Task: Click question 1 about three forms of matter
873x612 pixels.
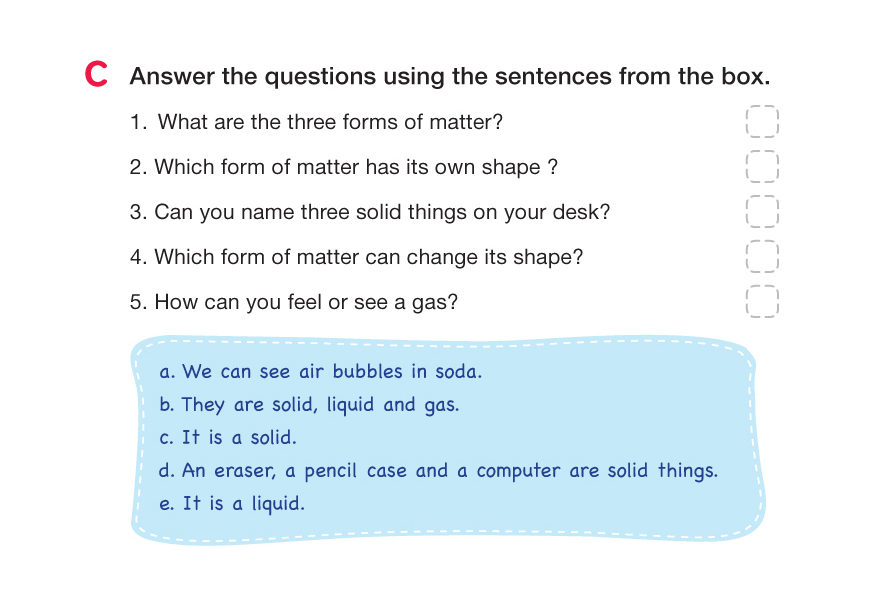Action: click(x=316, y=123)
